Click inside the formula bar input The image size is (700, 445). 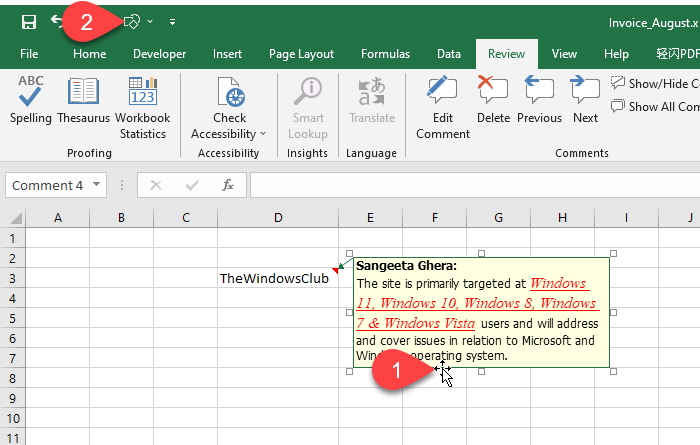coord(470,185)
